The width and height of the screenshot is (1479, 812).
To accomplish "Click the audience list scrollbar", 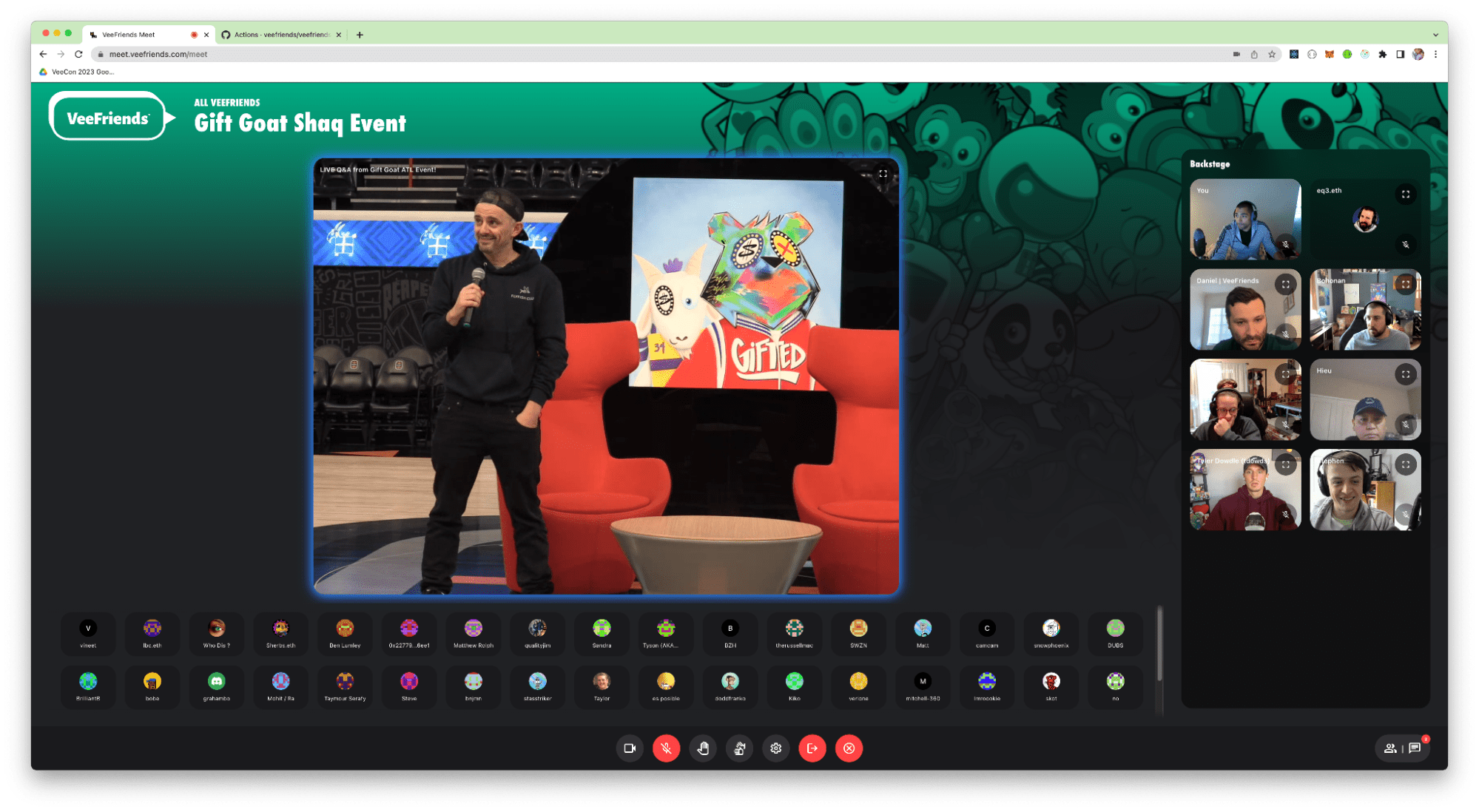I will point(1159,643).
